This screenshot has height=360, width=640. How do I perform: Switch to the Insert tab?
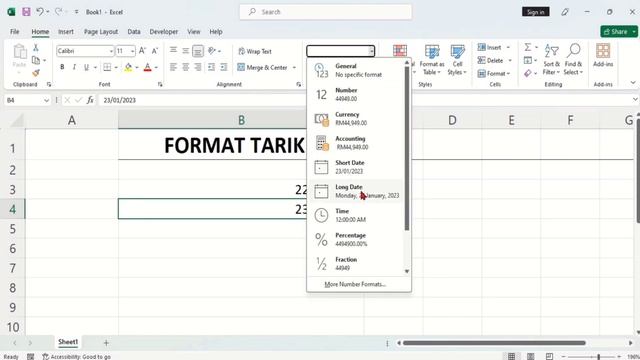pyautogui.click(x=66, y=31)
